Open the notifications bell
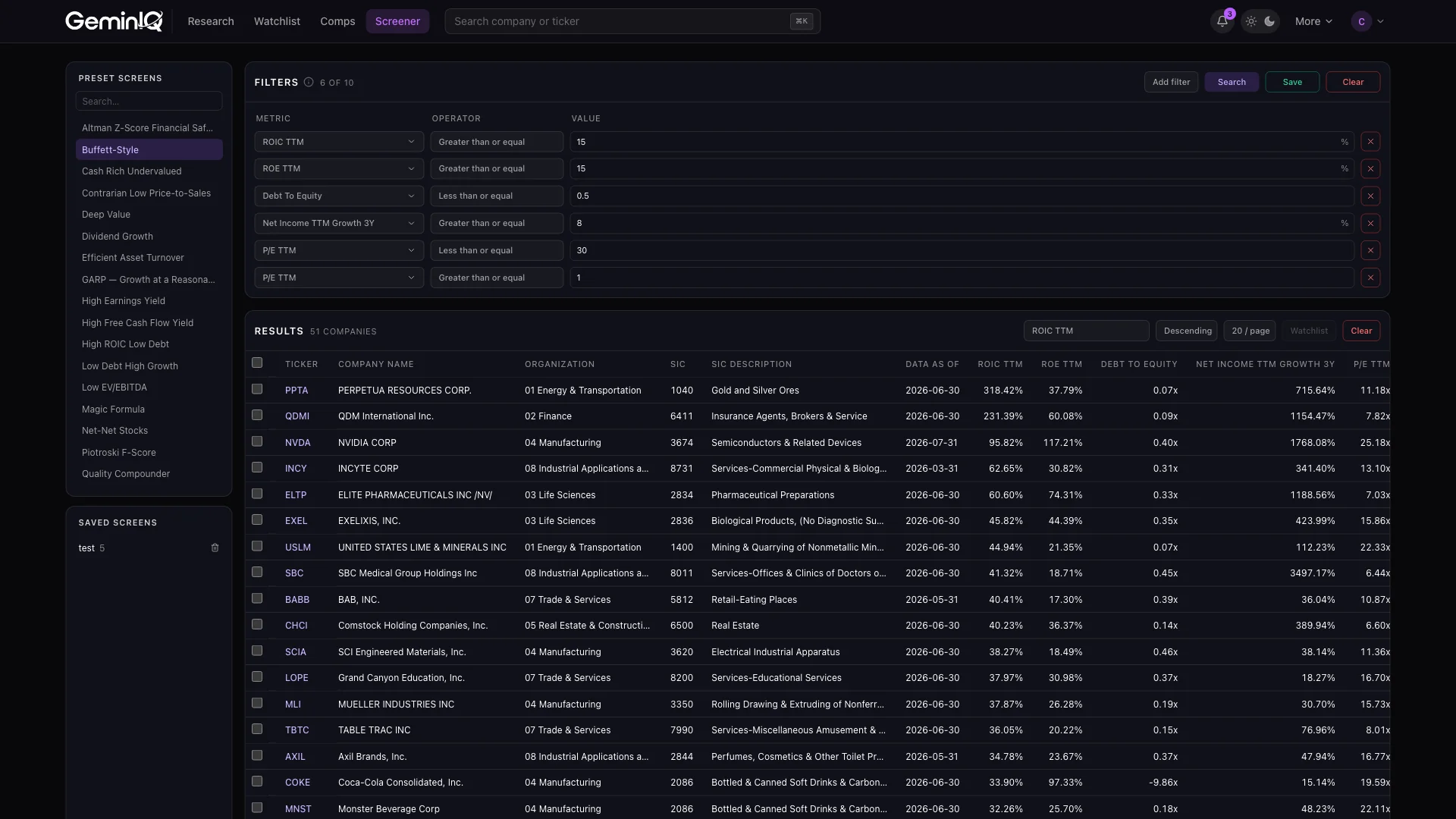The height and width of the screenshot is (819, 1456). (x=1222, y=21)
